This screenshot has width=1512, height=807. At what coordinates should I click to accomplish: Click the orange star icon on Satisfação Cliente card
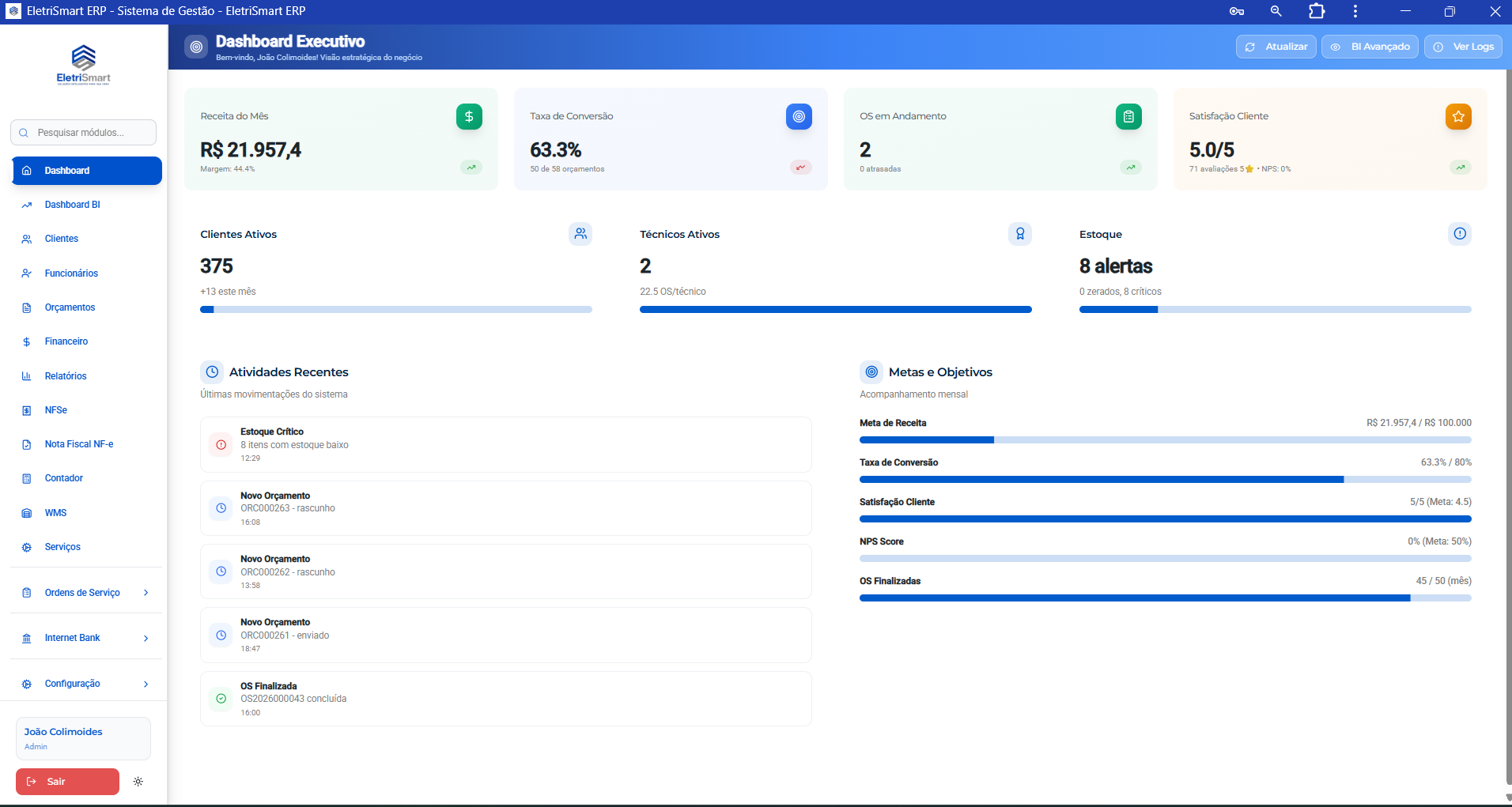(1458, 116)
